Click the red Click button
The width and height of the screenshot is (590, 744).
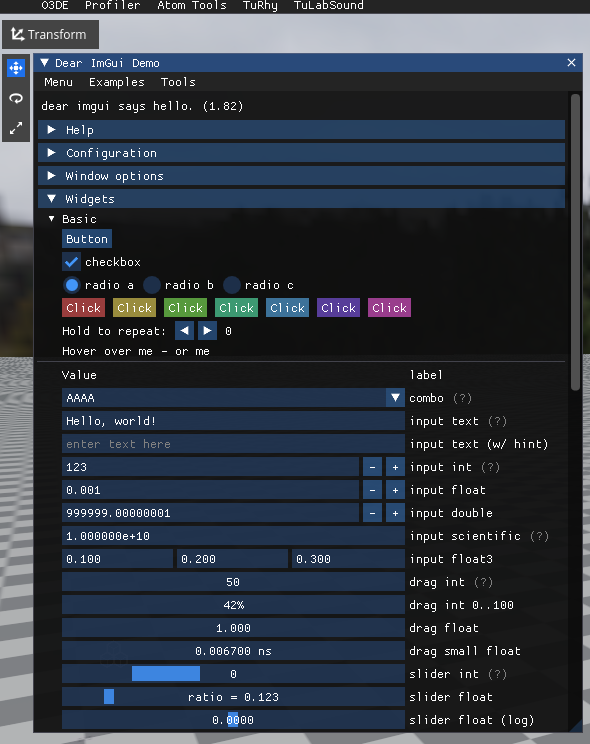[x=84, y=308]
